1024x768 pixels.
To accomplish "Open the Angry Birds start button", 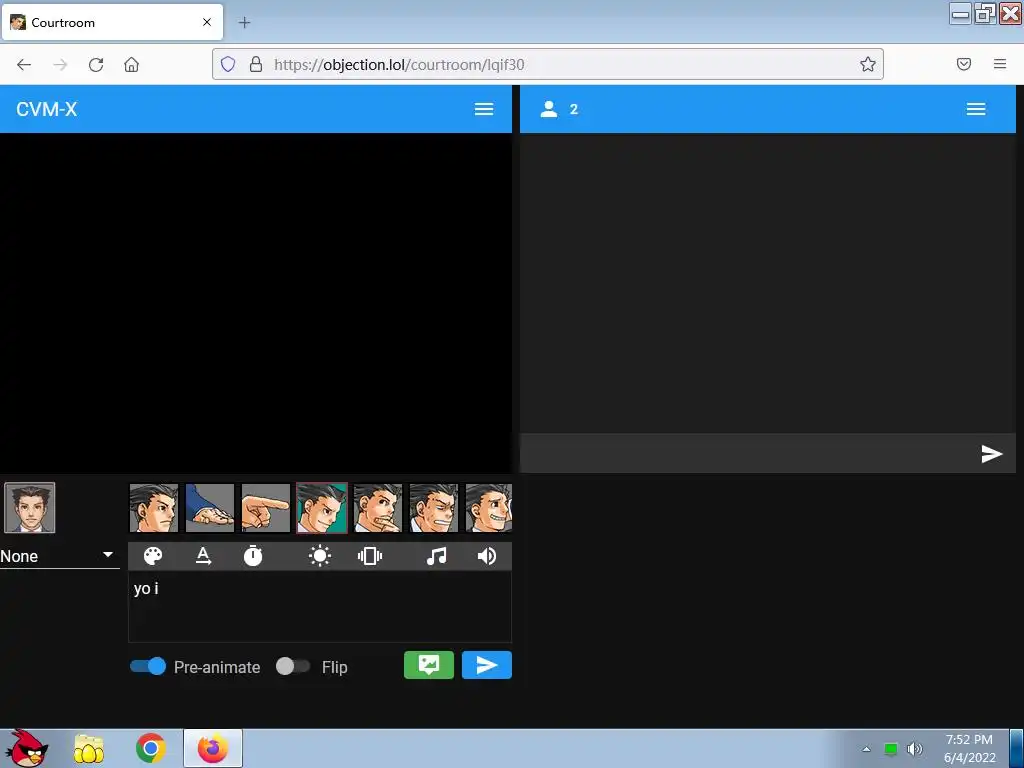I will point(26,748).
